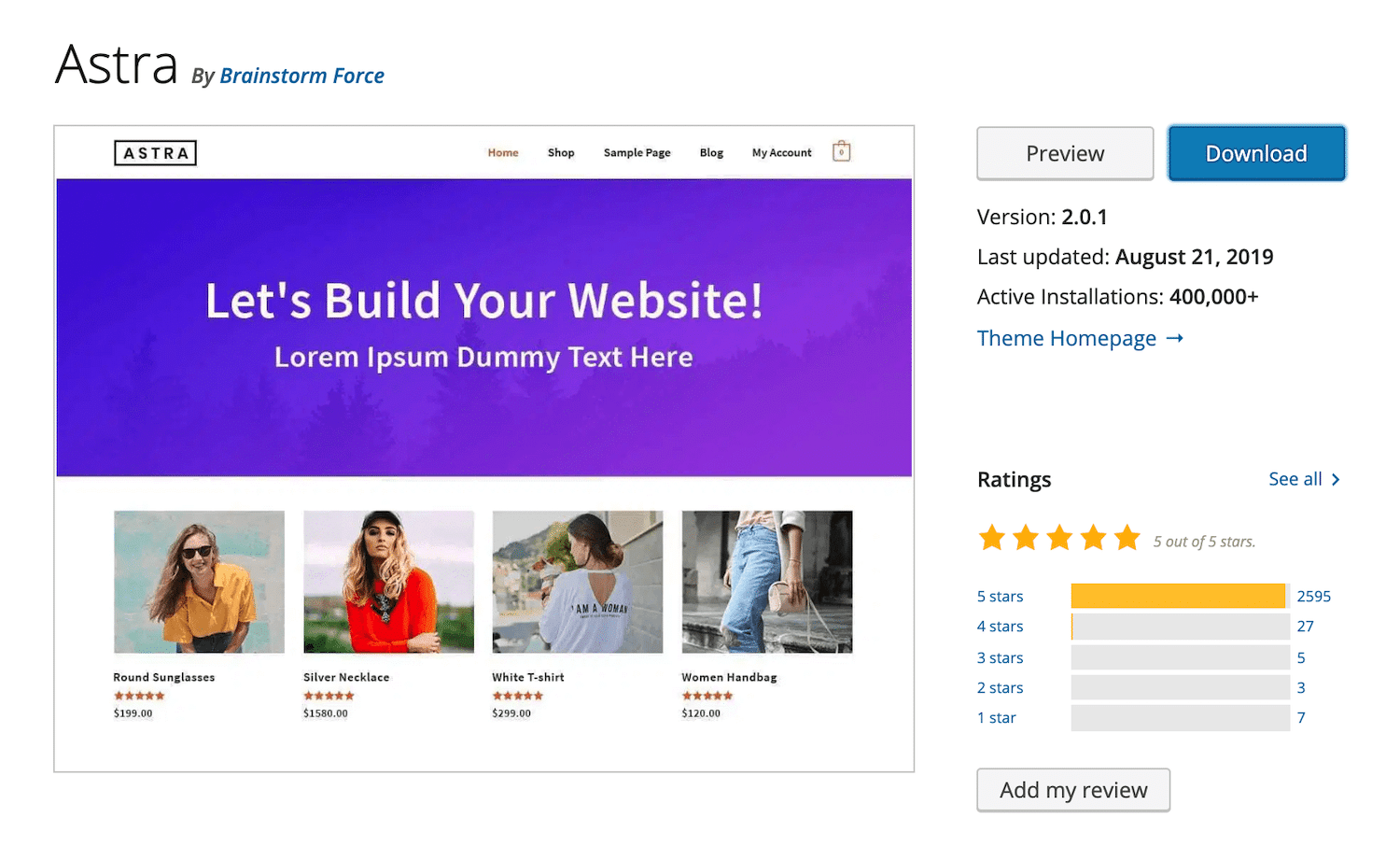The image size is (1400, 846).
Task: Filter reviews by 1 star link
Action: [x=996, y=718]
